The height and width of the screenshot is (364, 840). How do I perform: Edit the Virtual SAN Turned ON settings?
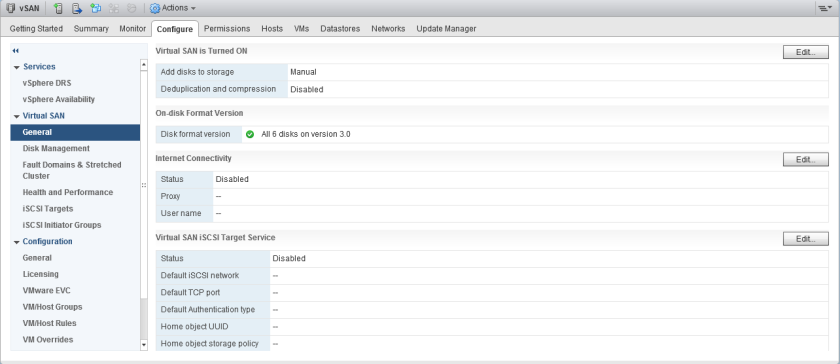806,52
